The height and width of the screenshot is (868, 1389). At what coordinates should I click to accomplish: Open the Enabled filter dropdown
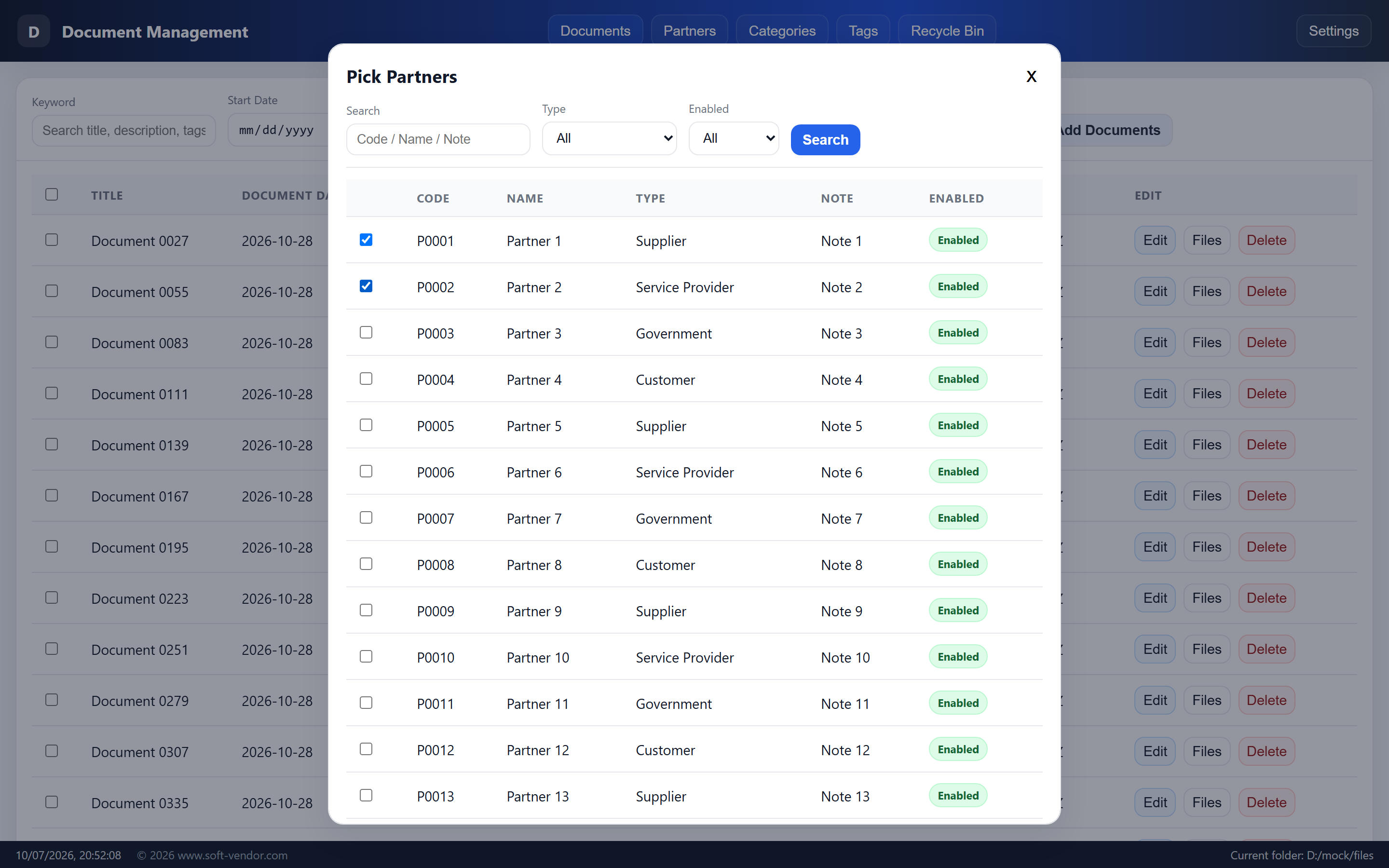(734, 138)
